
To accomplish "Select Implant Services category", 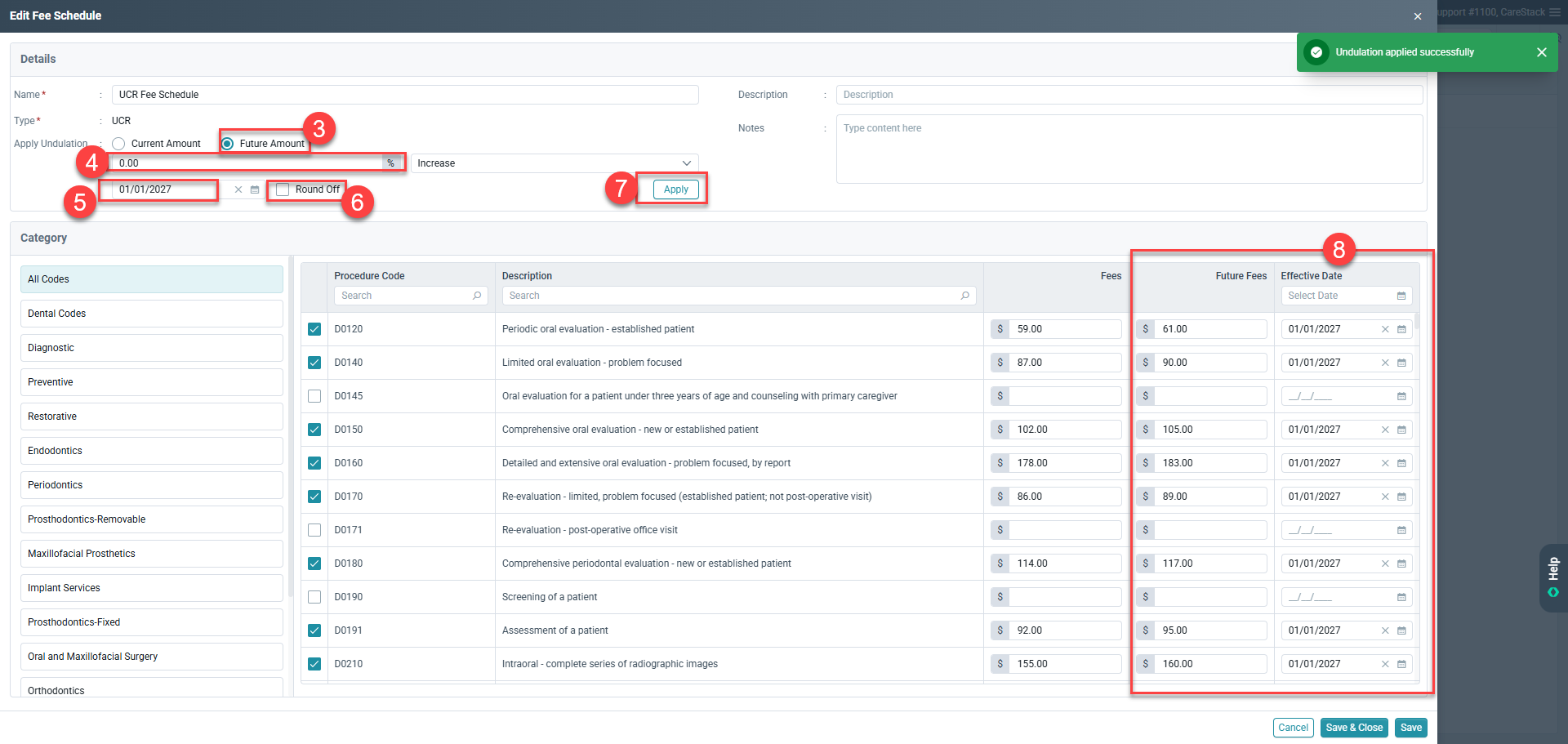I will point(152,588).
